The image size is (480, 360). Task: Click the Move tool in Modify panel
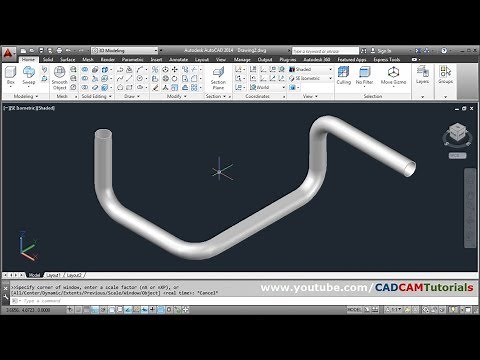pos(174,70)
